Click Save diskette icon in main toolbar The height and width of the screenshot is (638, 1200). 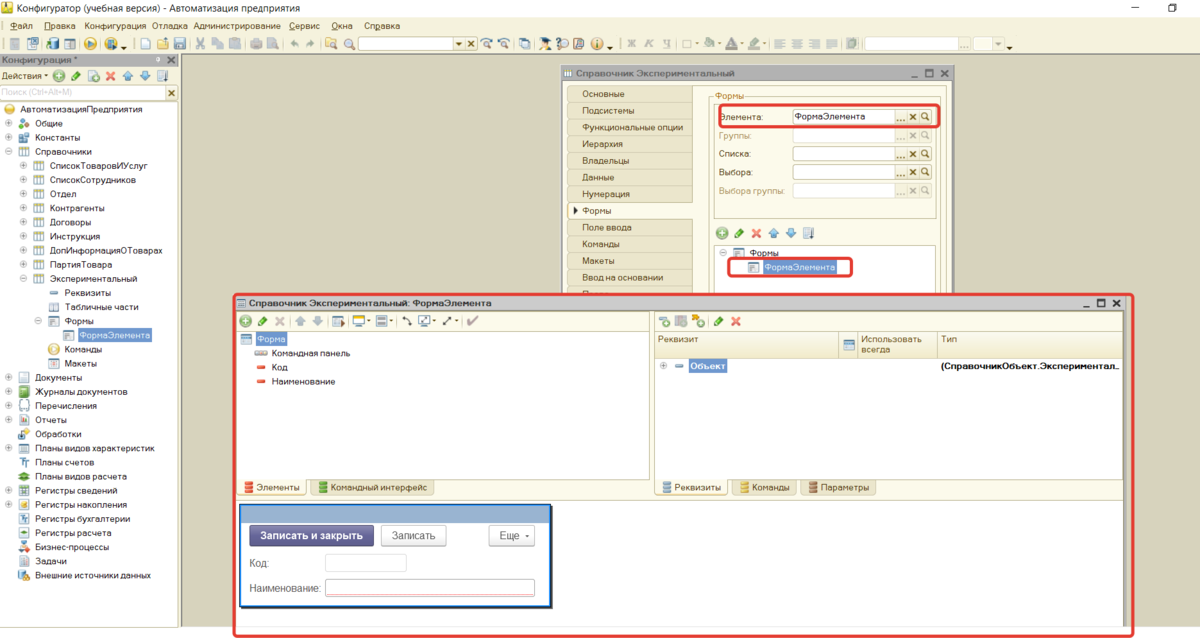click(x=180, y=44)
